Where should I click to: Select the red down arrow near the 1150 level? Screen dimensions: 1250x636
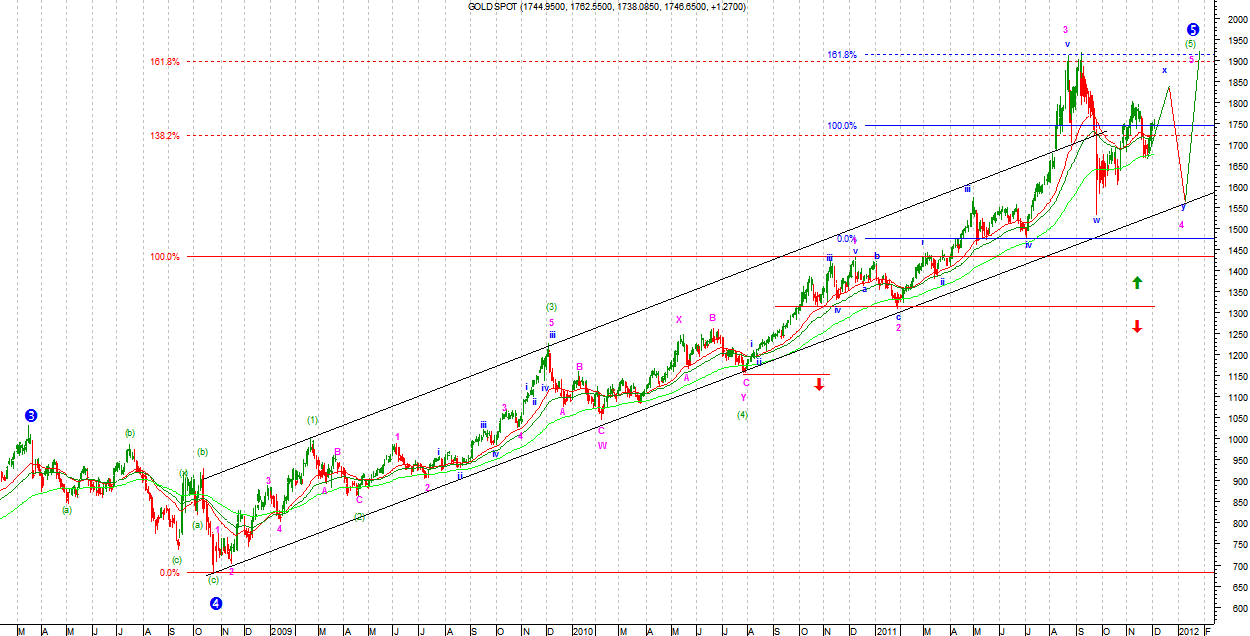820,384
